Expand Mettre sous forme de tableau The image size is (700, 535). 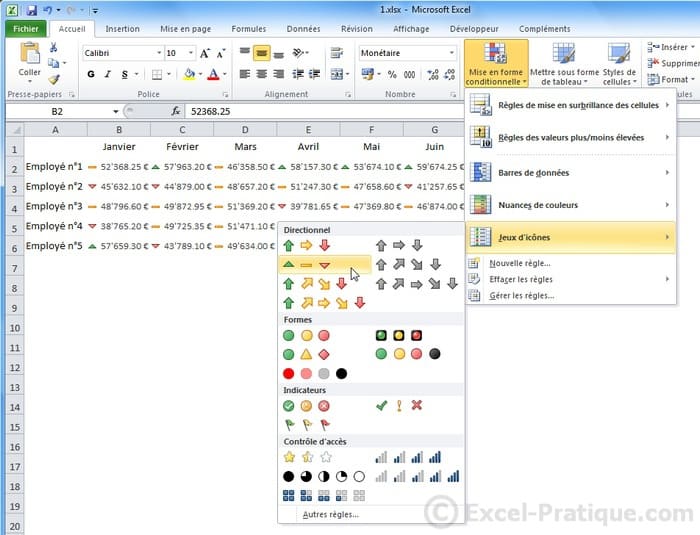pyautogui.click(x=564, y=63)
